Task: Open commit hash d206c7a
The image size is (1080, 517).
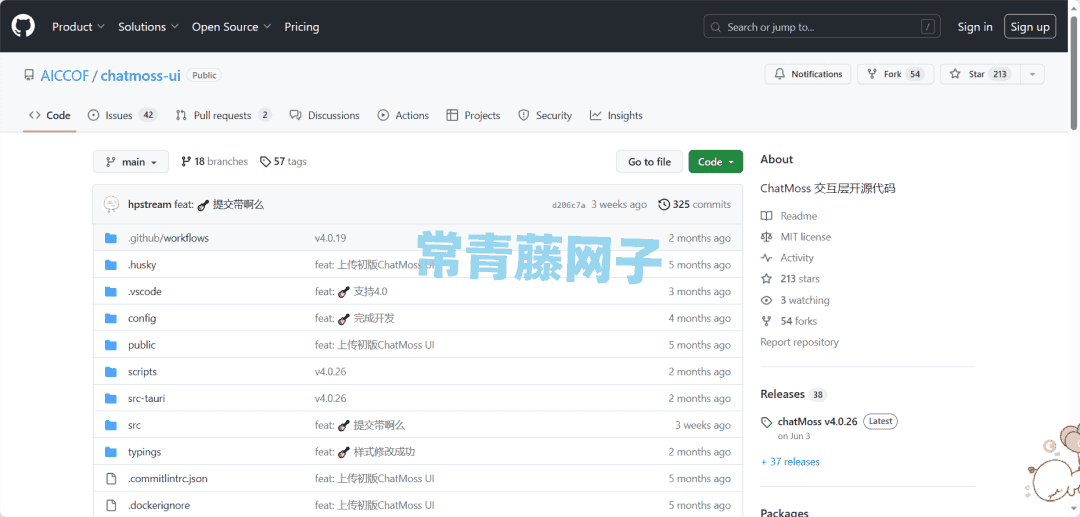Action: coord(569,205)
